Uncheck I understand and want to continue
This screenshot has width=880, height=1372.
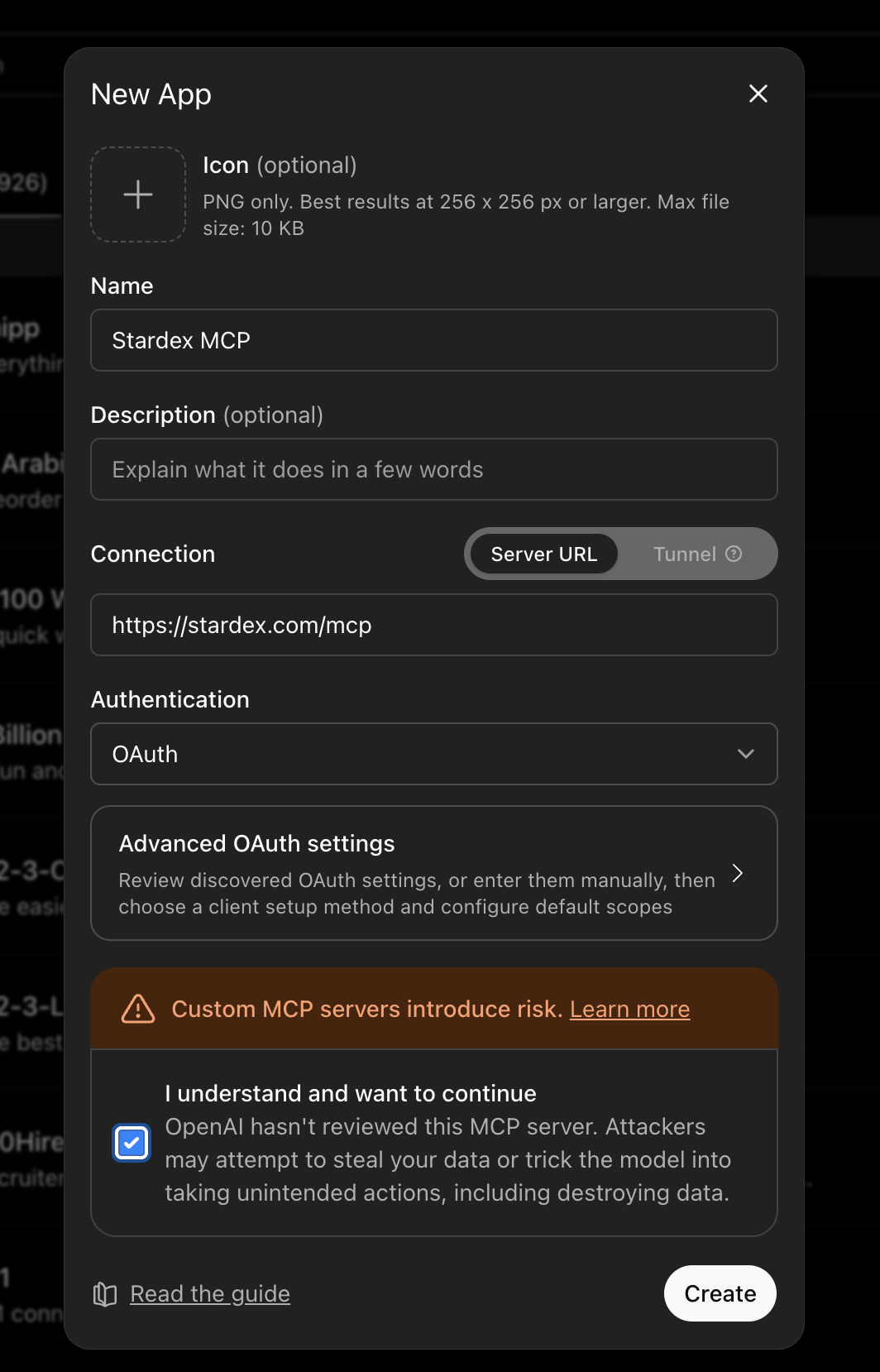tap(132, 1143)
